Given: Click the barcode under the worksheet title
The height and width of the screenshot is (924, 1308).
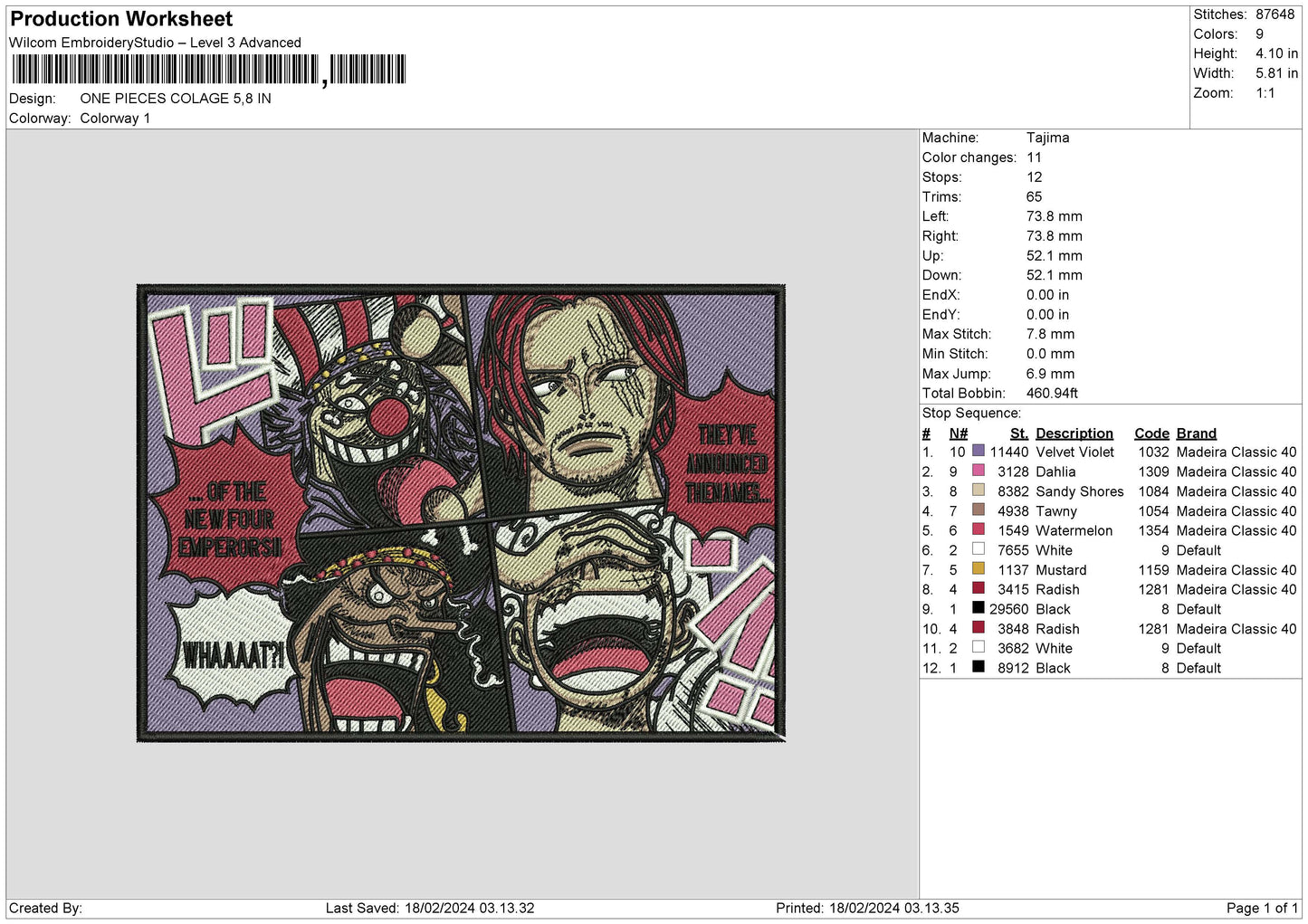Looking at the screenshot, I should coord(209,70).
